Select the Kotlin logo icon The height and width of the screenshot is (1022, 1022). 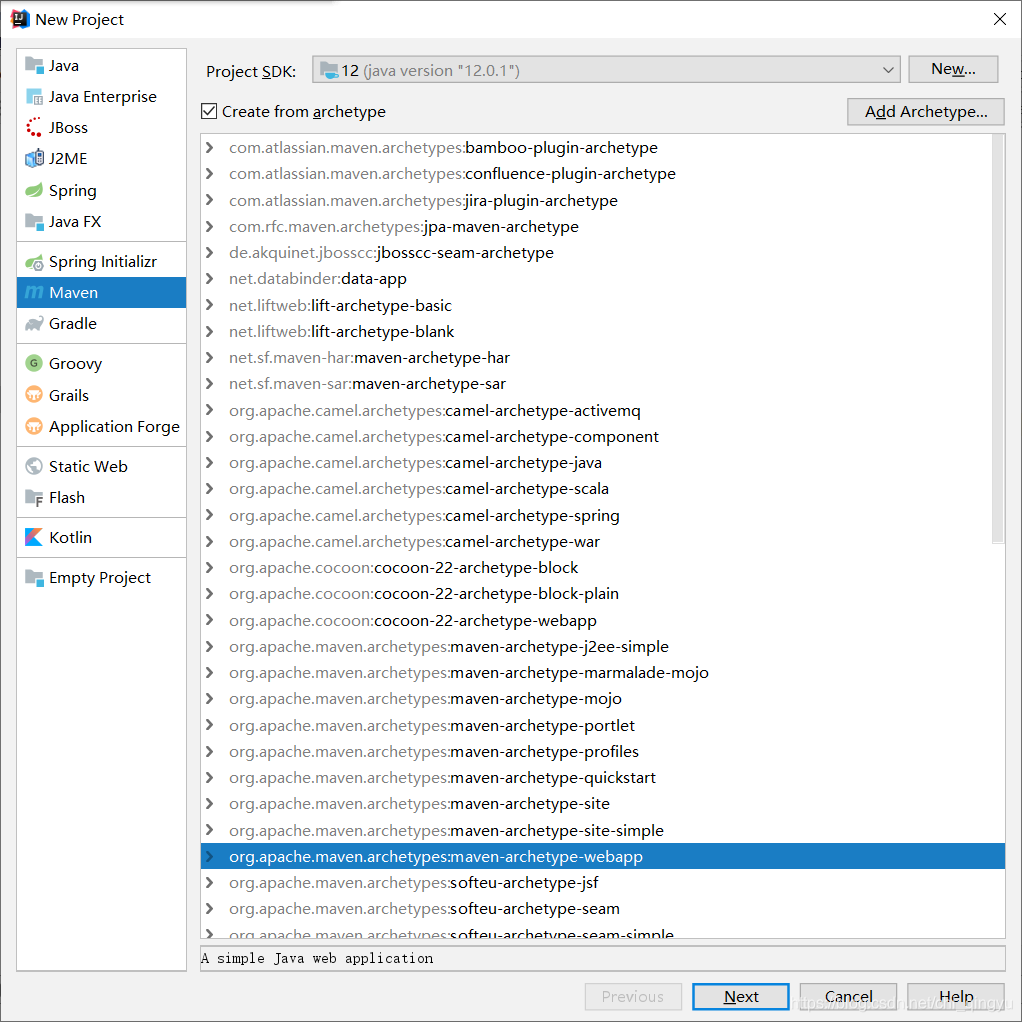pyautogui.click(x=34, y=538)
